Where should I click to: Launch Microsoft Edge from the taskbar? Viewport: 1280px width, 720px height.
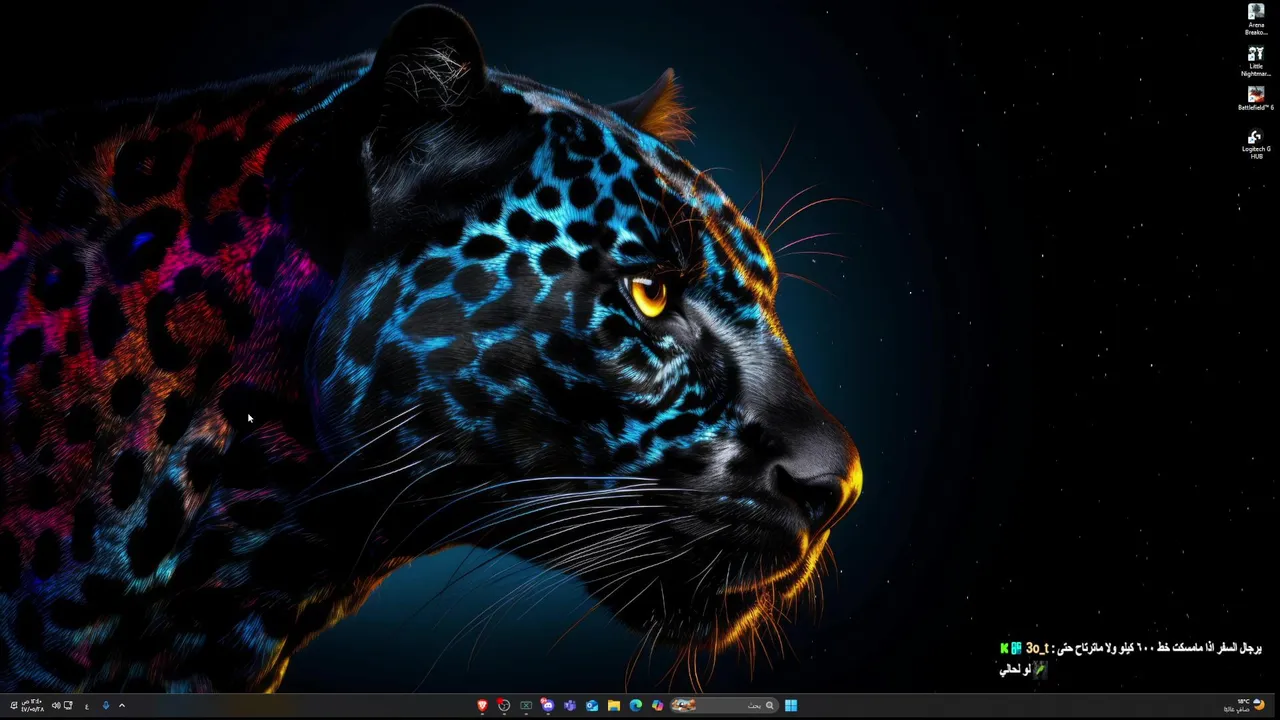click(x=635, y=705)
